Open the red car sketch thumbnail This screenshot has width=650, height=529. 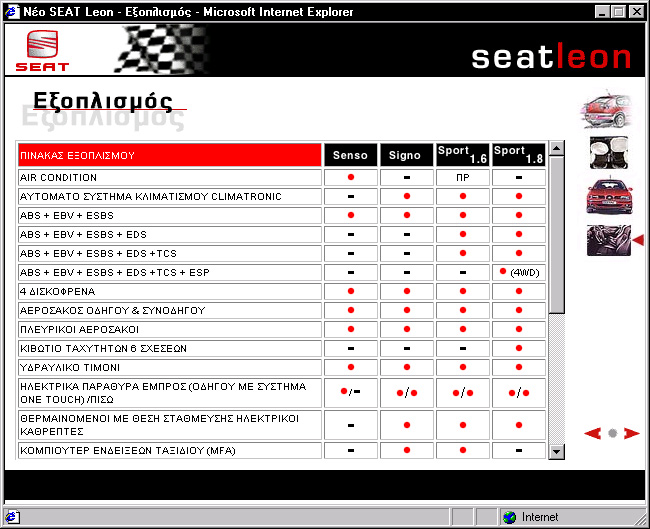(608, 111)
